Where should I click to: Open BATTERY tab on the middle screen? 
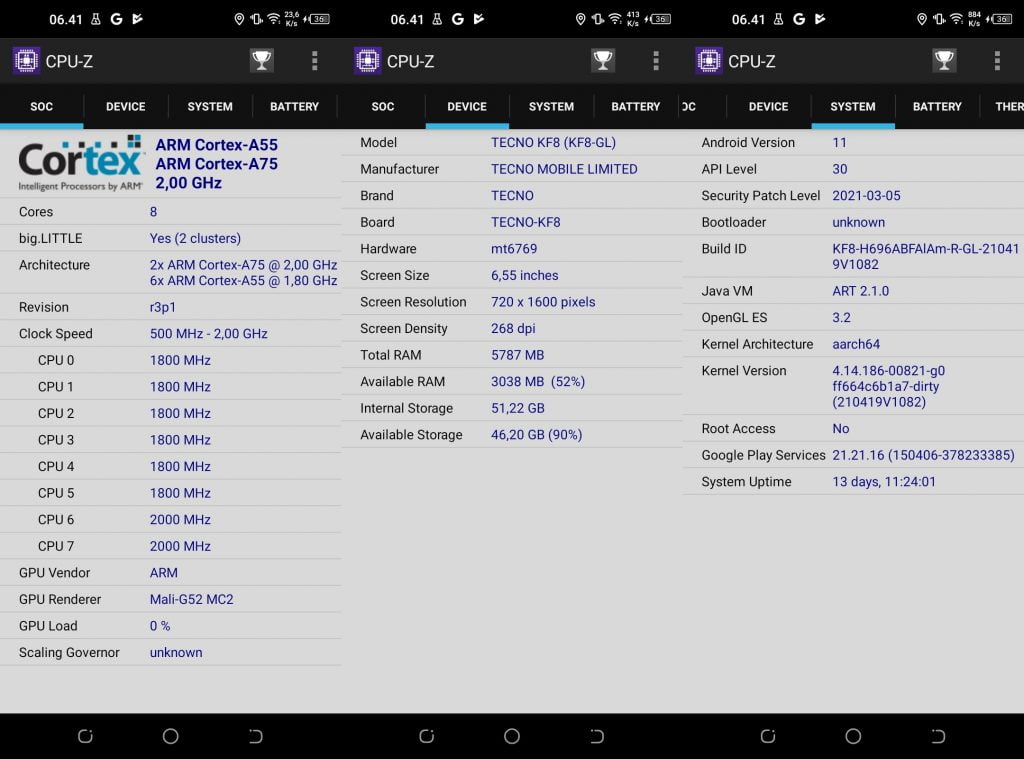pos(635,106)
